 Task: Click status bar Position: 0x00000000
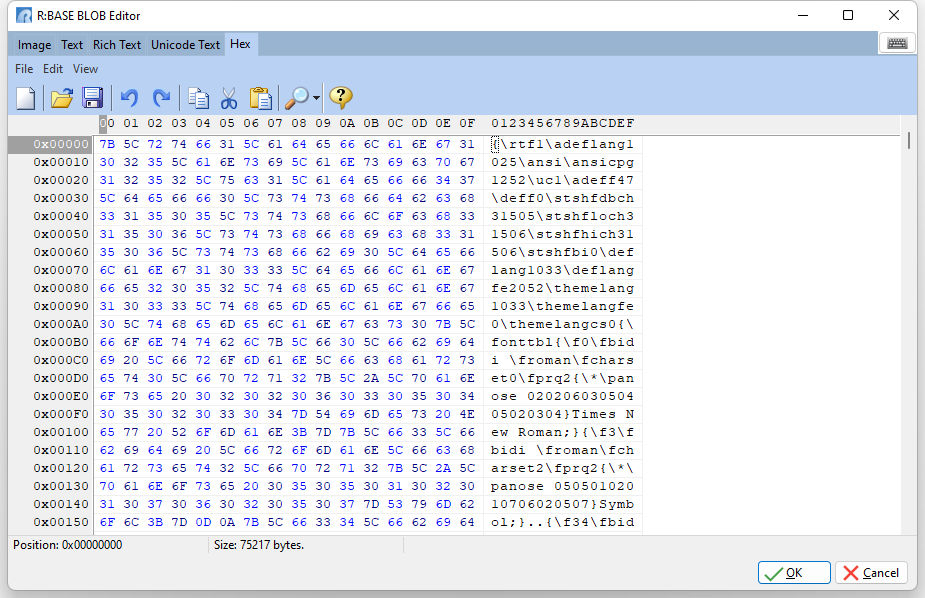click(68, 545)
